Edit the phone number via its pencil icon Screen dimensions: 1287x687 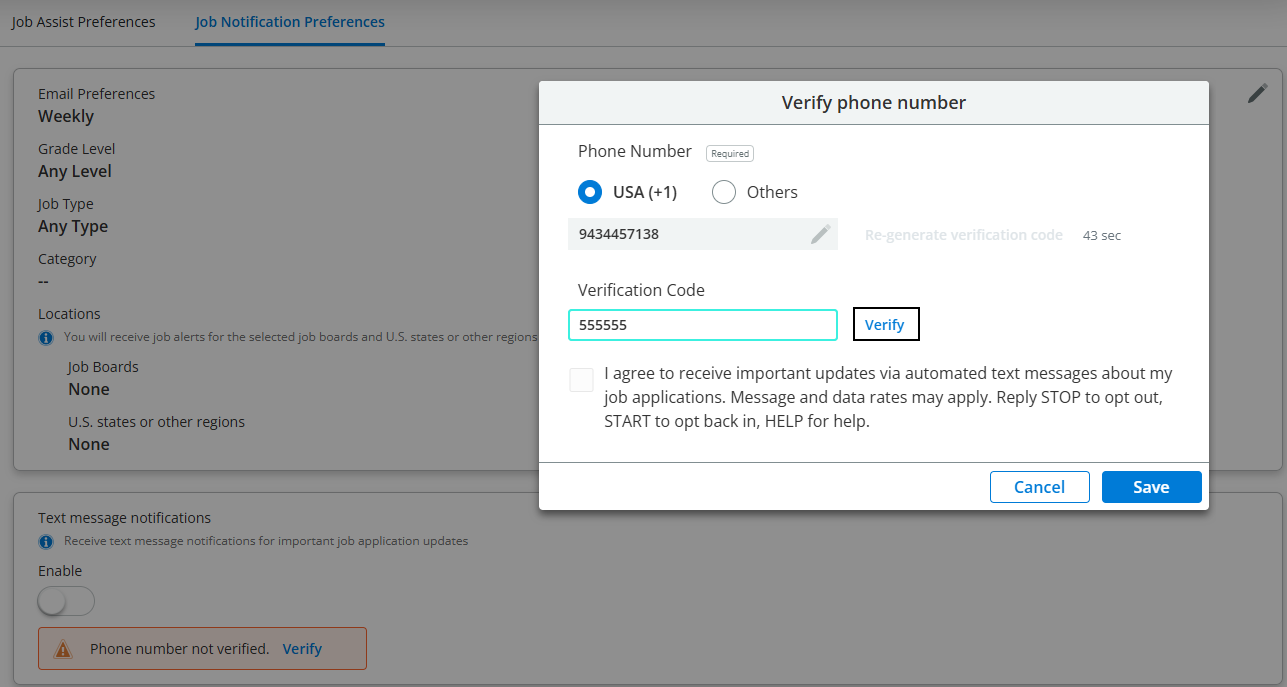[820, 234]
